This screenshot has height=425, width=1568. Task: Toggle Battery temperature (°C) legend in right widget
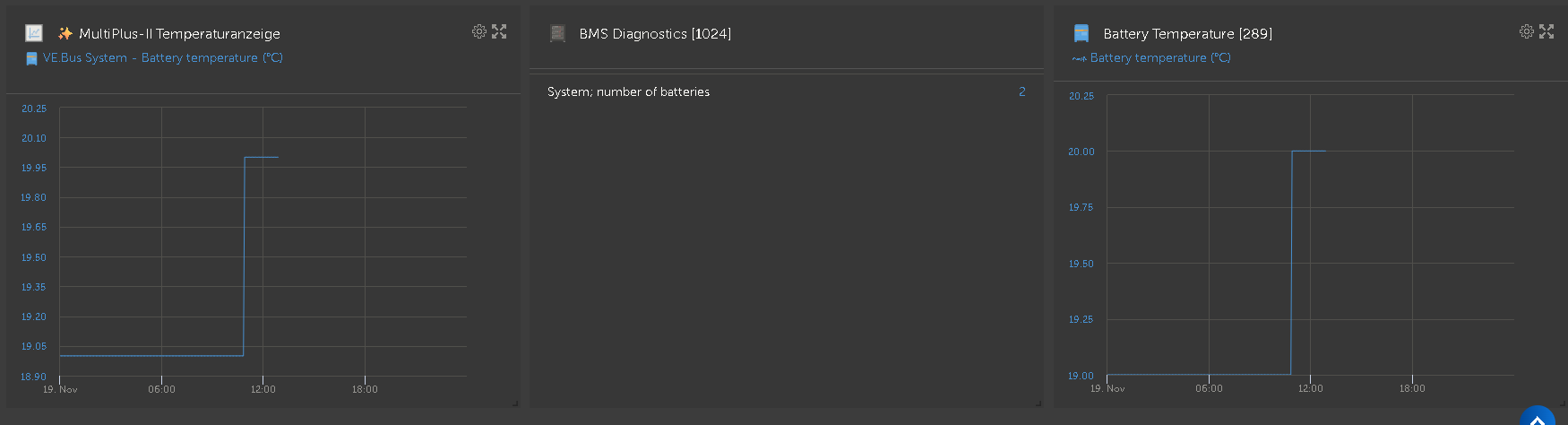[1159, 58]
